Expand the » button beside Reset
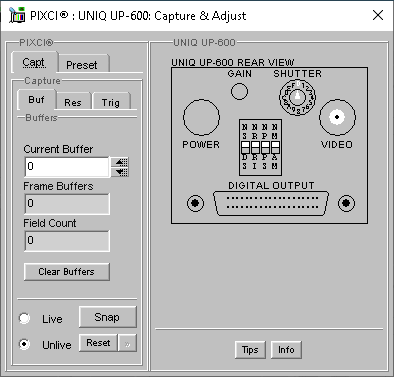The image size is (394, 377). [x=127, y=343]
